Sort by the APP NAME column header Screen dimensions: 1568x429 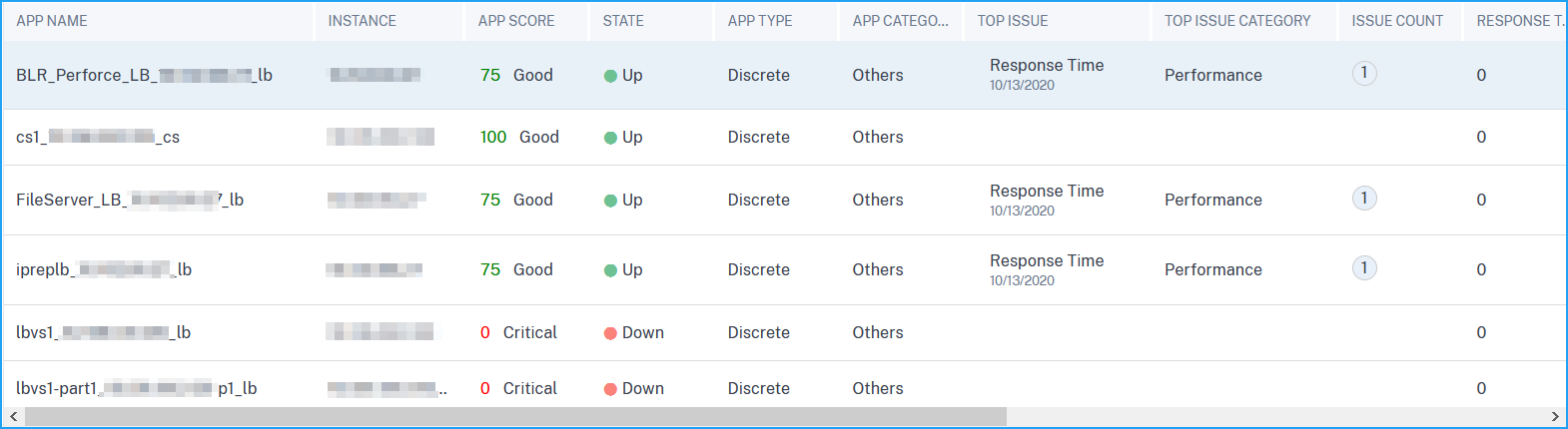52,21
